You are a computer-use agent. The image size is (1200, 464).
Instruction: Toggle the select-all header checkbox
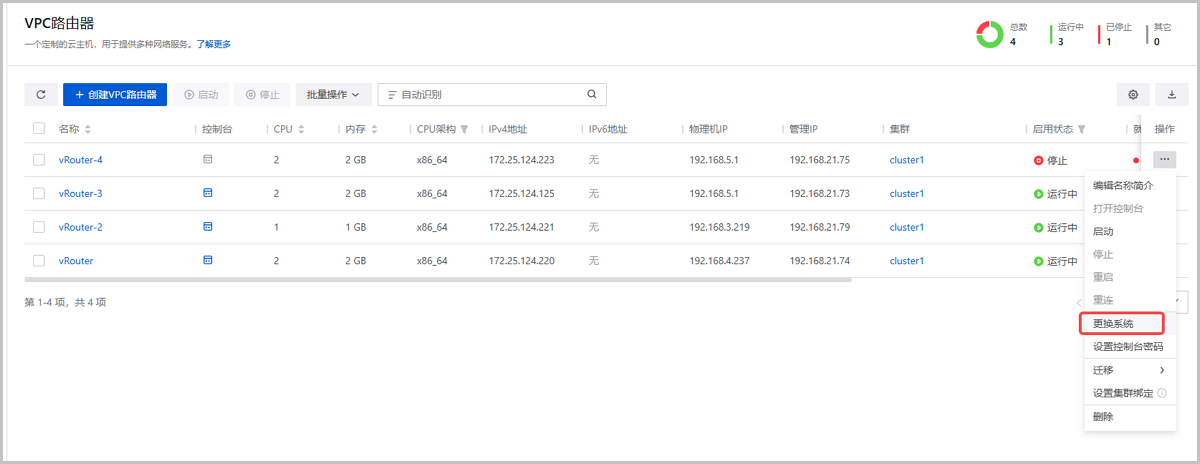pyautogui.click(x=39, y=129)
